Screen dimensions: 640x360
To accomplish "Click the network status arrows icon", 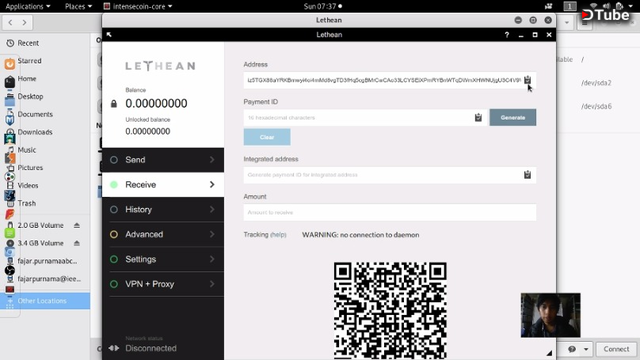I will [x=114, y=348].
